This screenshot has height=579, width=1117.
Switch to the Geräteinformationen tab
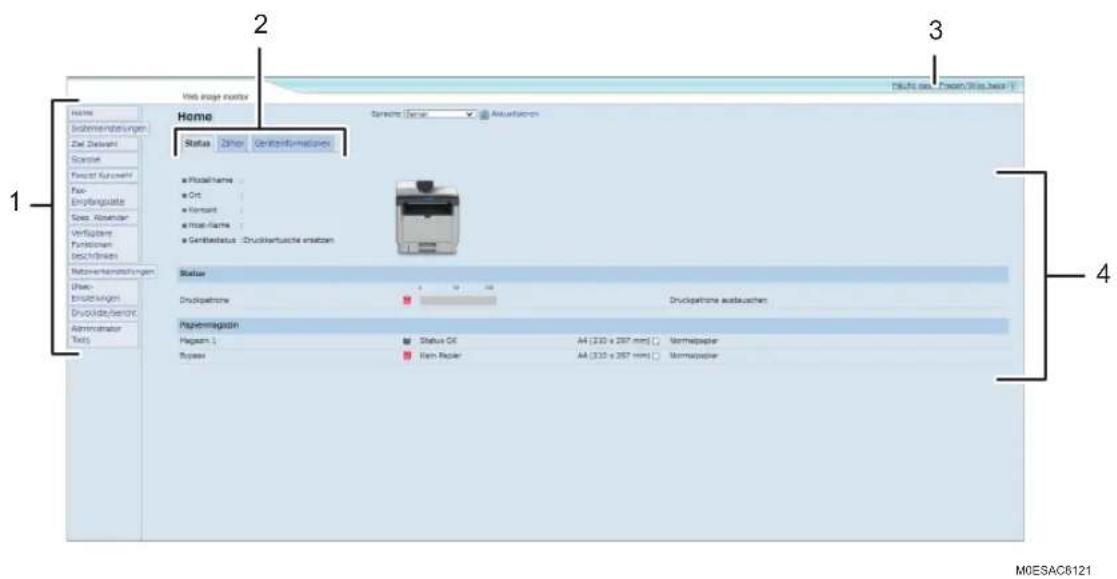click(x=293, y=144)
